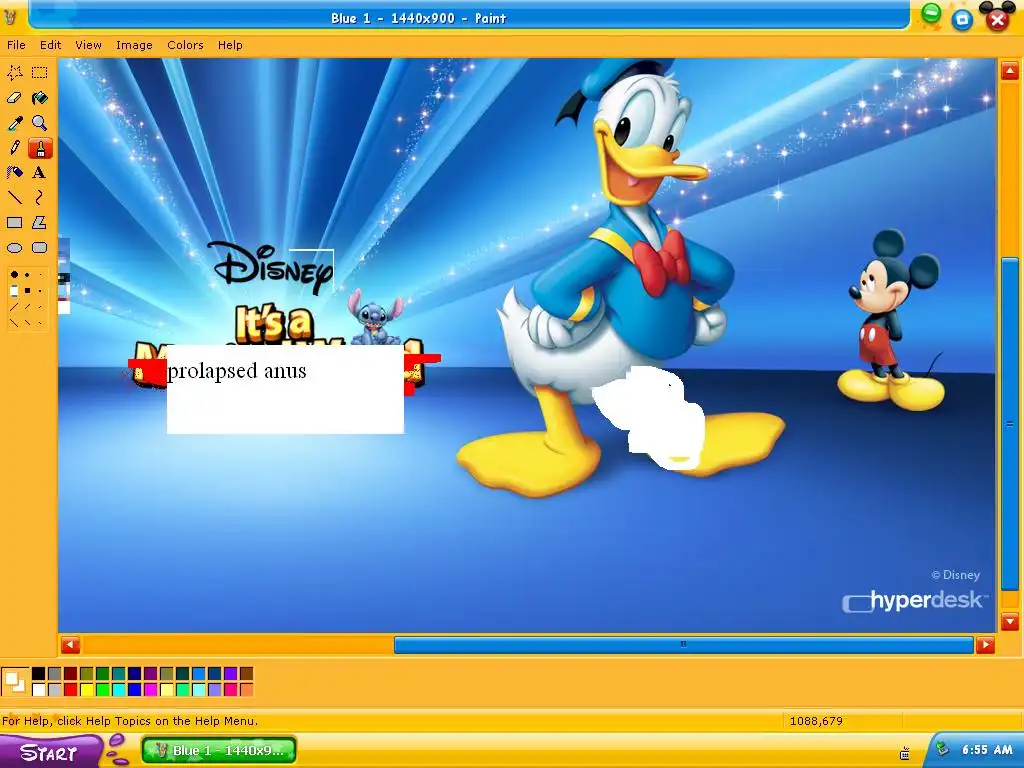The image size is (1024, 768).
Task: Pick the Rounded Rectangle tool
Action: tap(40, 248)
